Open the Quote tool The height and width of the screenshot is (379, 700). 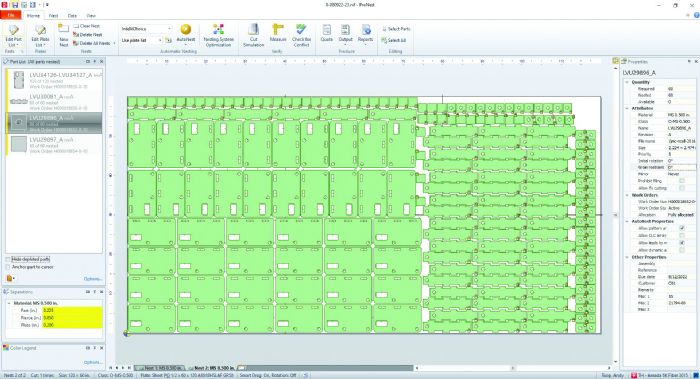[326, 33]
